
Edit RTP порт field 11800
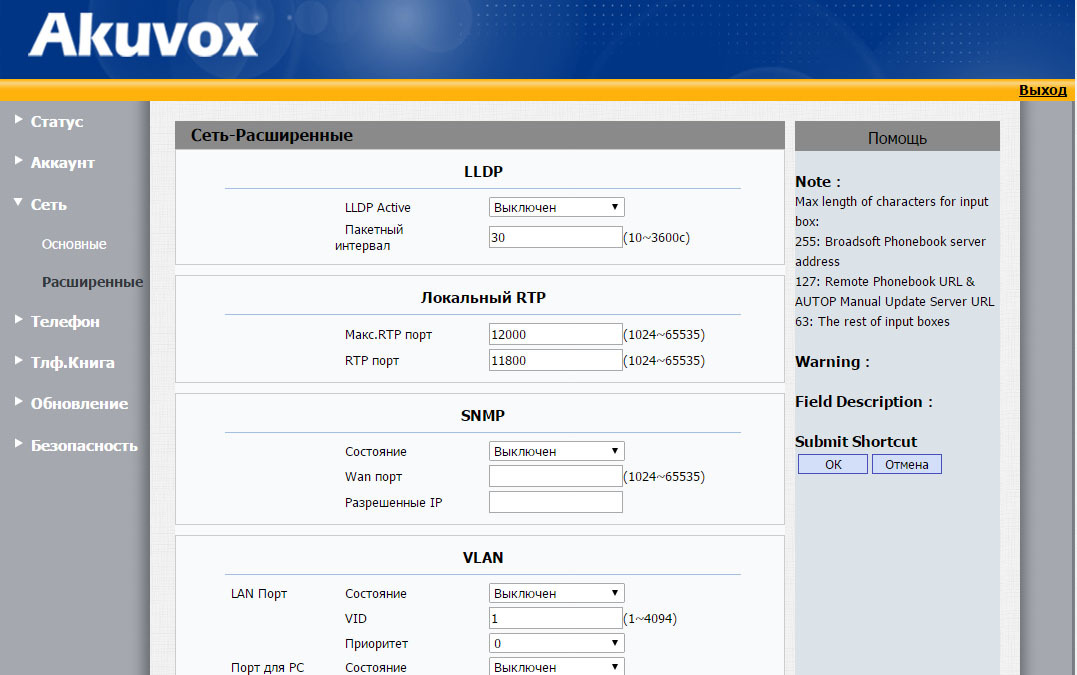coord(556,361)
